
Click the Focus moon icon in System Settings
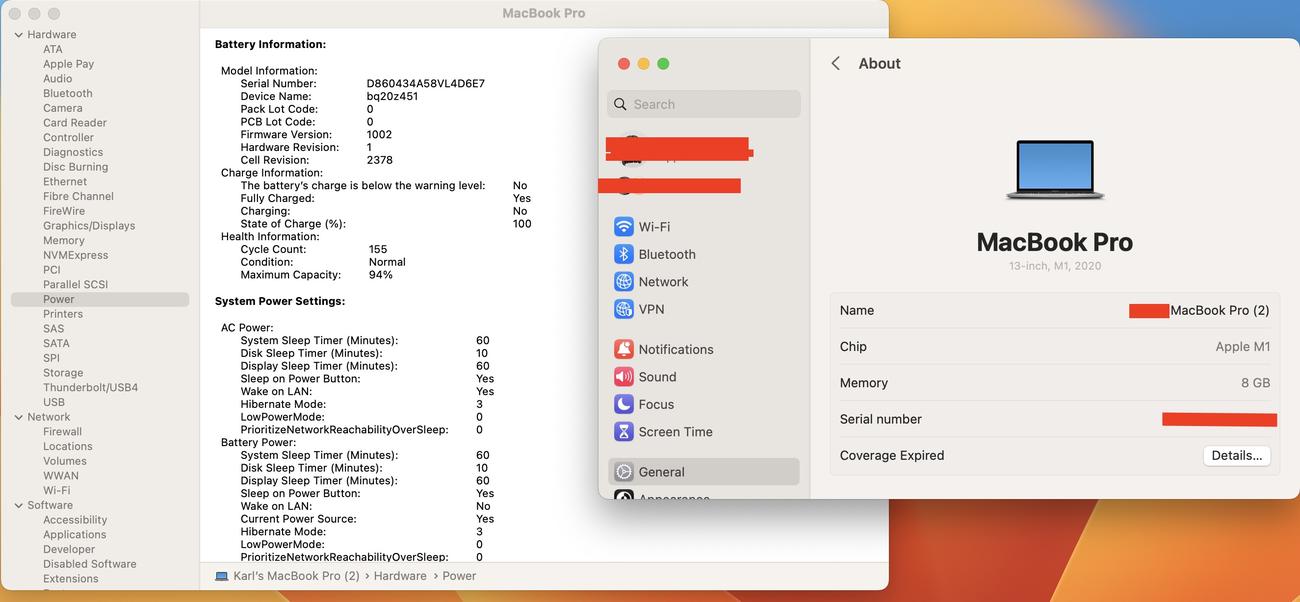(x=624, y=404)
